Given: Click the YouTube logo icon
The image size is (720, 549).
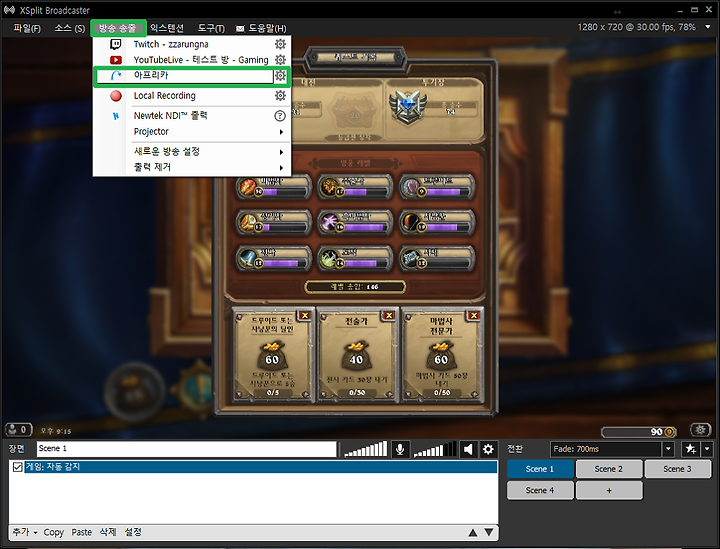Looking at the screenshot, I should [116, 60].
